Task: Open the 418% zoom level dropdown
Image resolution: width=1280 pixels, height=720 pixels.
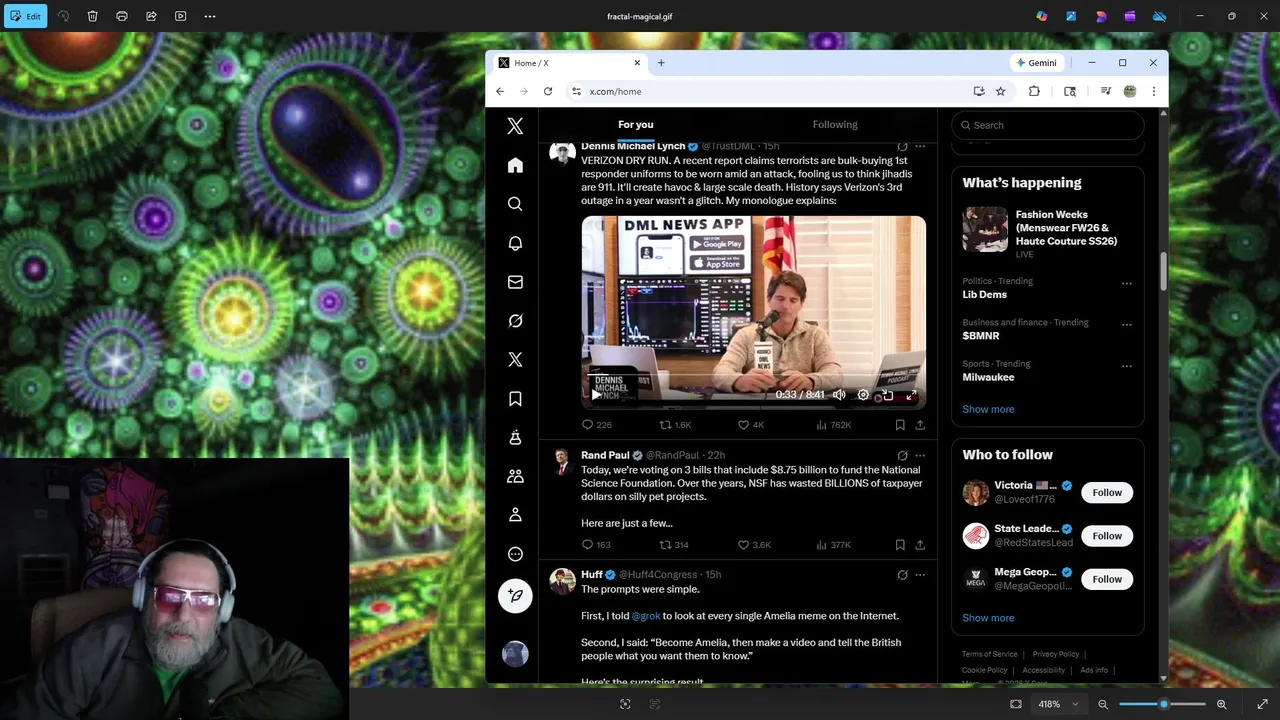Action: (x=1059, y=704)
